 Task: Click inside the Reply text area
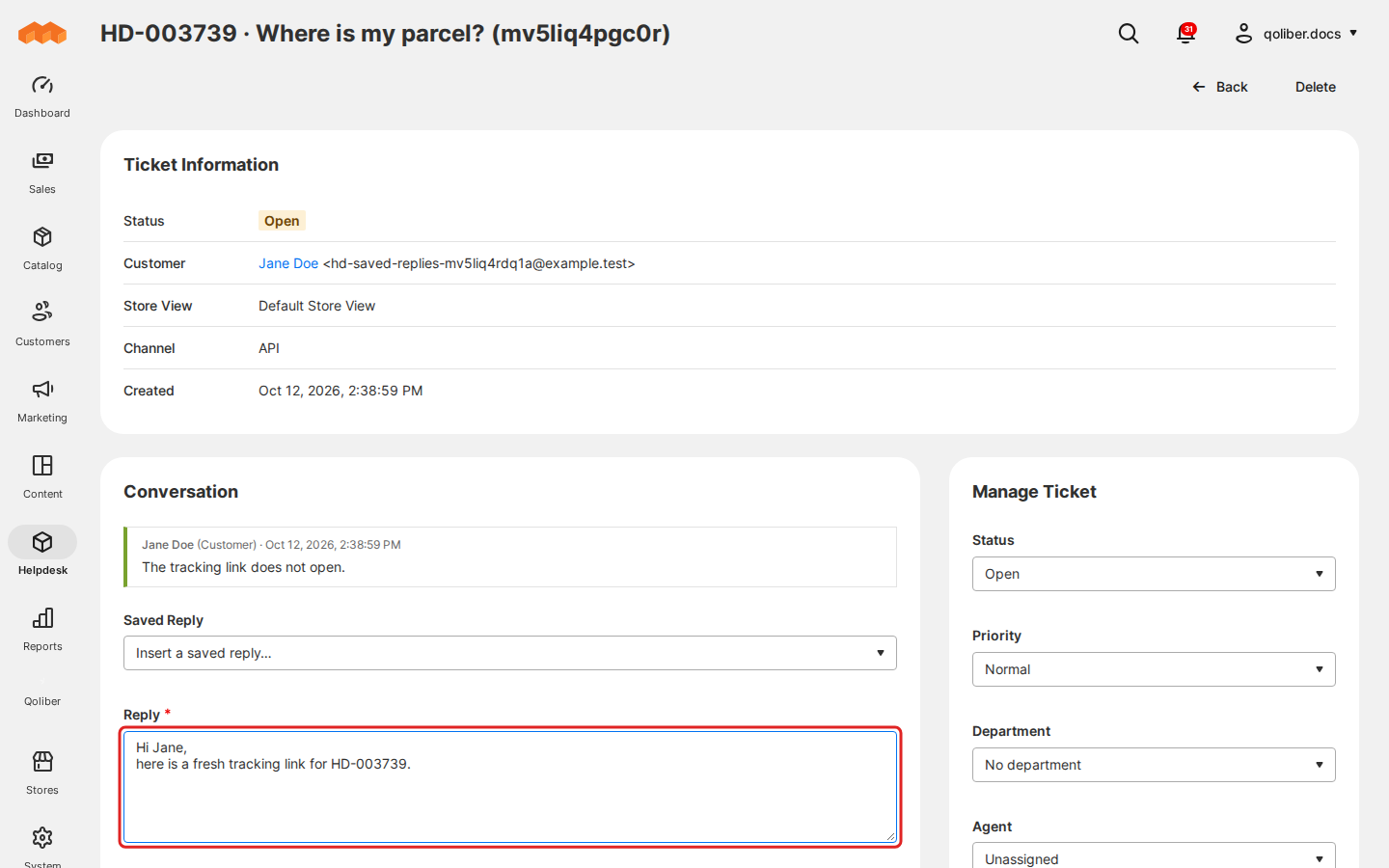pyautogui.click(x=510, y=787)
